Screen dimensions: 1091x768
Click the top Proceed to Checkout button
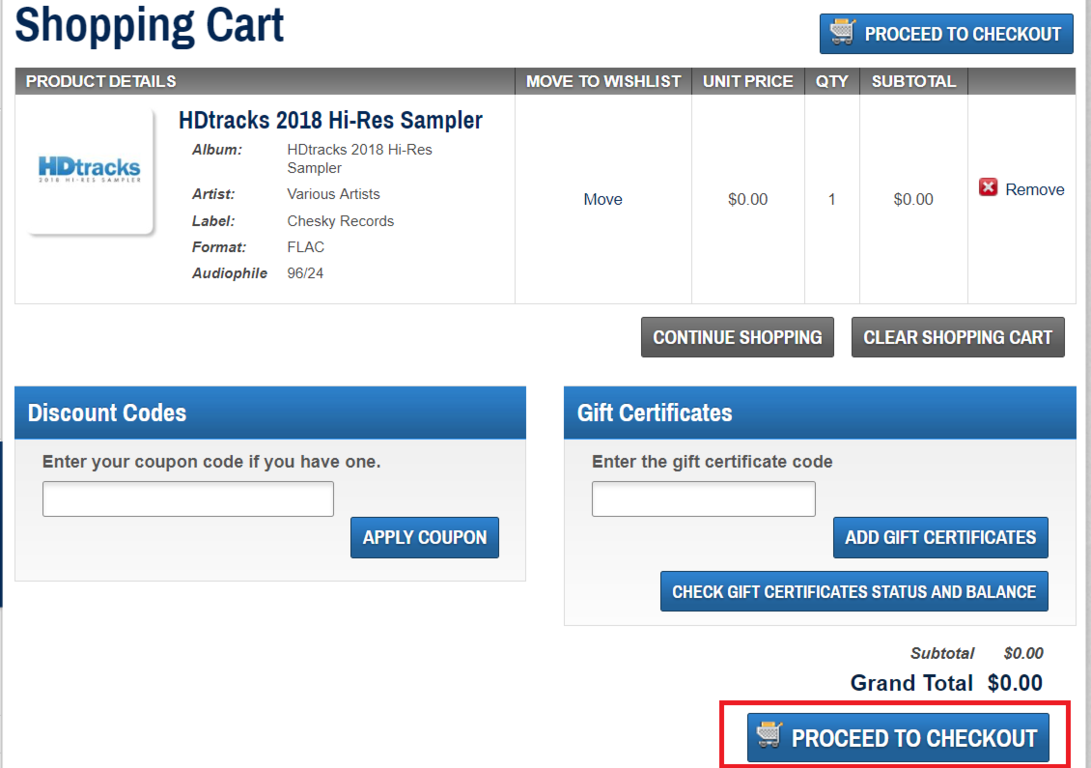(x=946, y=33)
